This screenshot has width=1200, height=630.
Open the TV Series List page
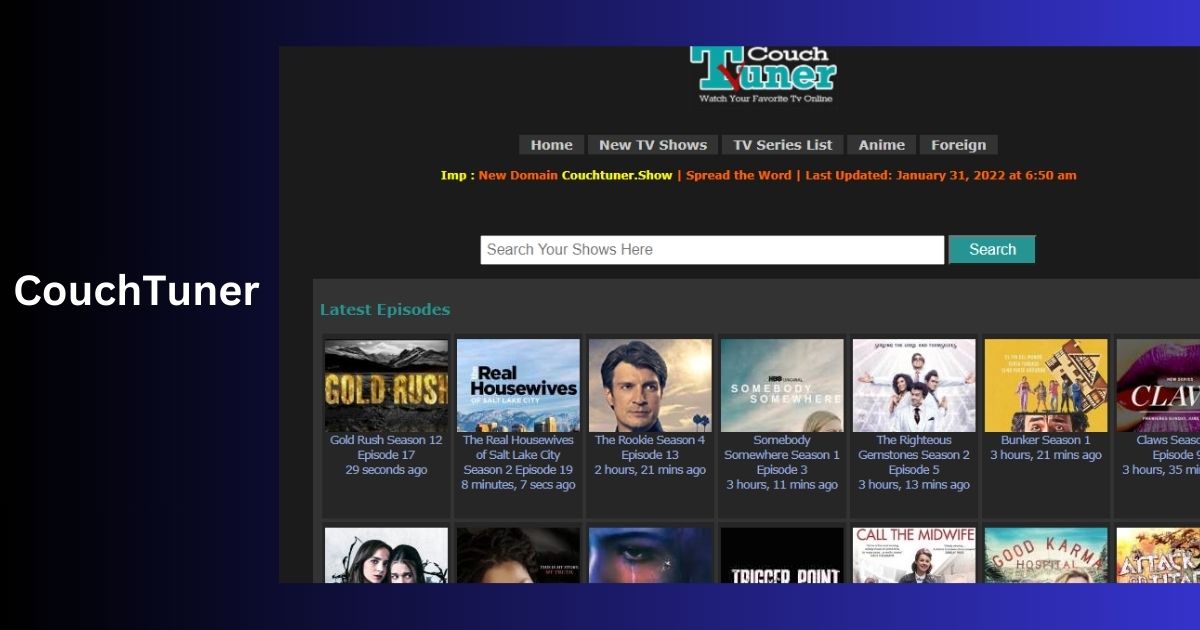(x=782, y=144)
